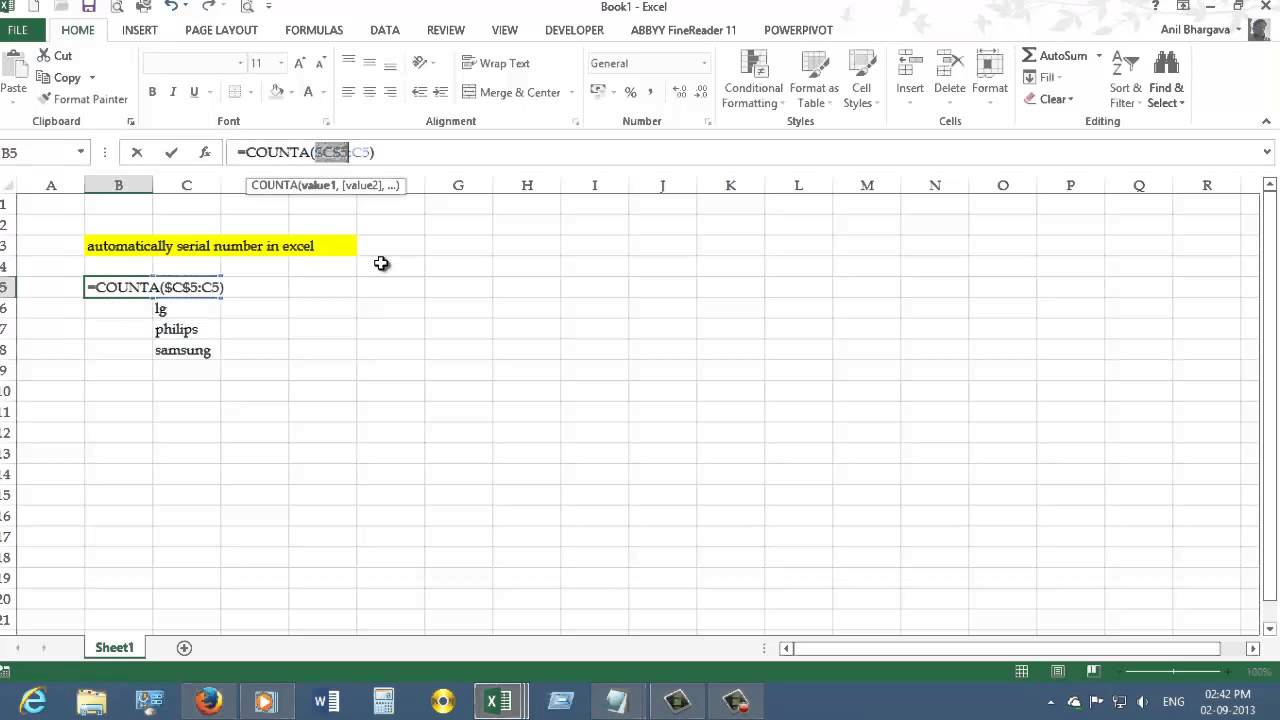Click the Delete cells icon
1280x720 pixels.
click(950, 64)
